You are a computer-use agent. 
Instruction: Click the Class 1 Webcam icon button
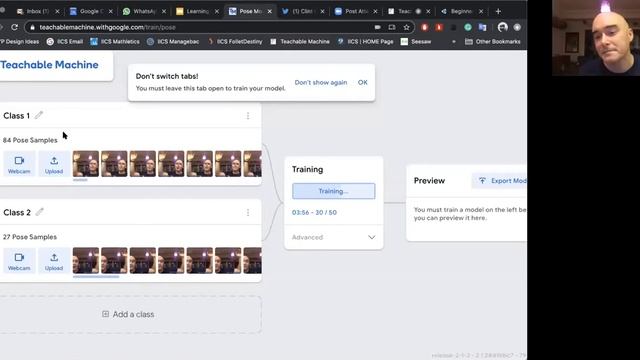coord(19,164)
